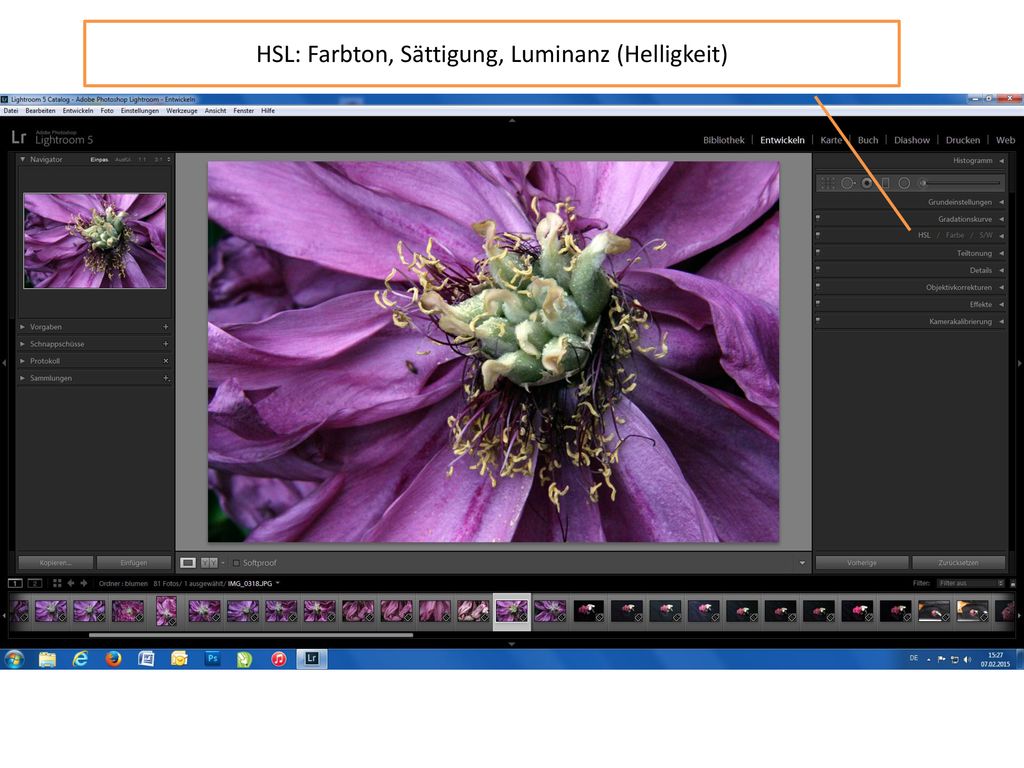Expand the Grundeinstellungen panel arrow

[x=1001, y=202]
